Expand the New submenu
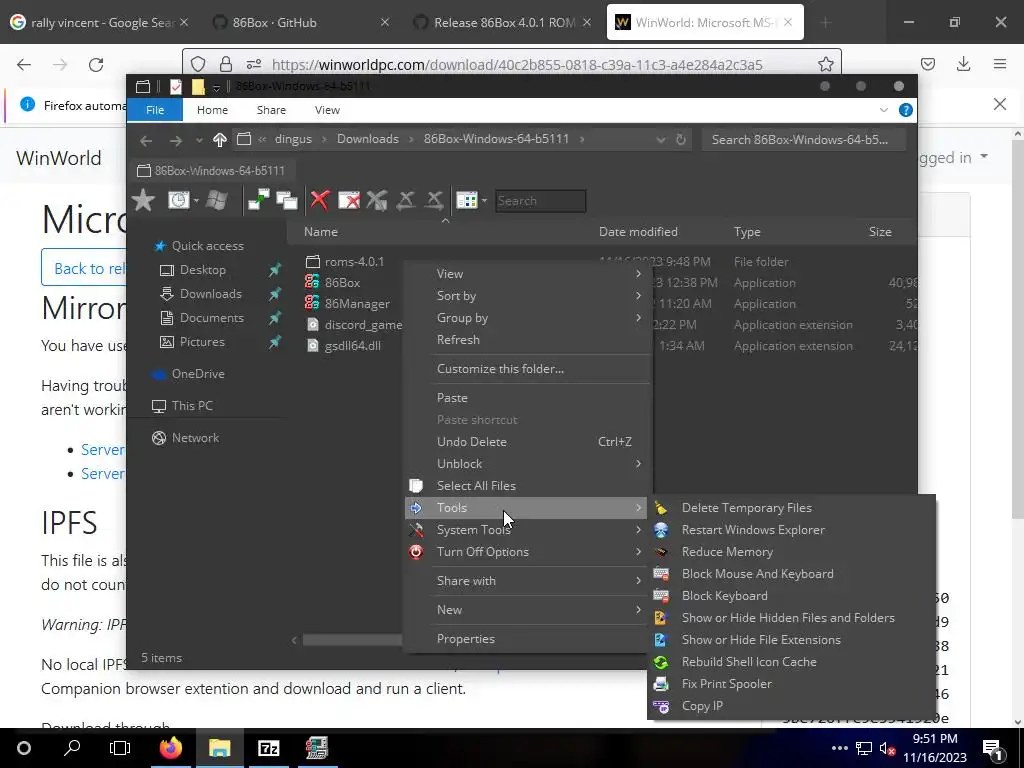 526,609
